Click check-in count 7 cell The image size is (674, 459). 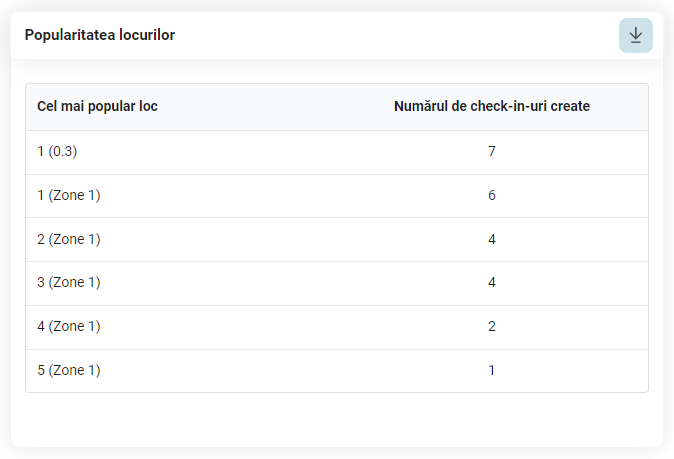(x=492, y=151)
